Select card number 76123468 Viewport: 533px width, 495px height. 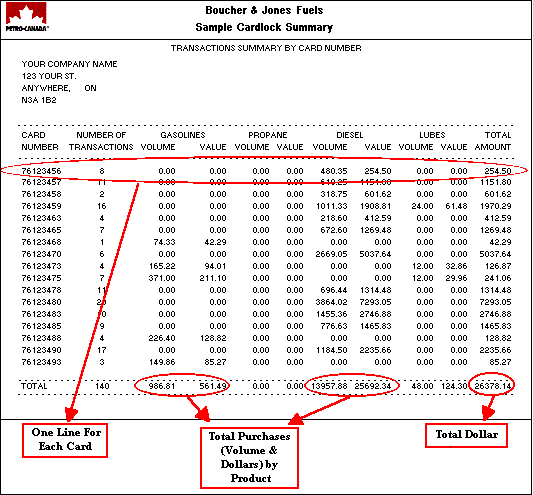(x=41, y=242)
